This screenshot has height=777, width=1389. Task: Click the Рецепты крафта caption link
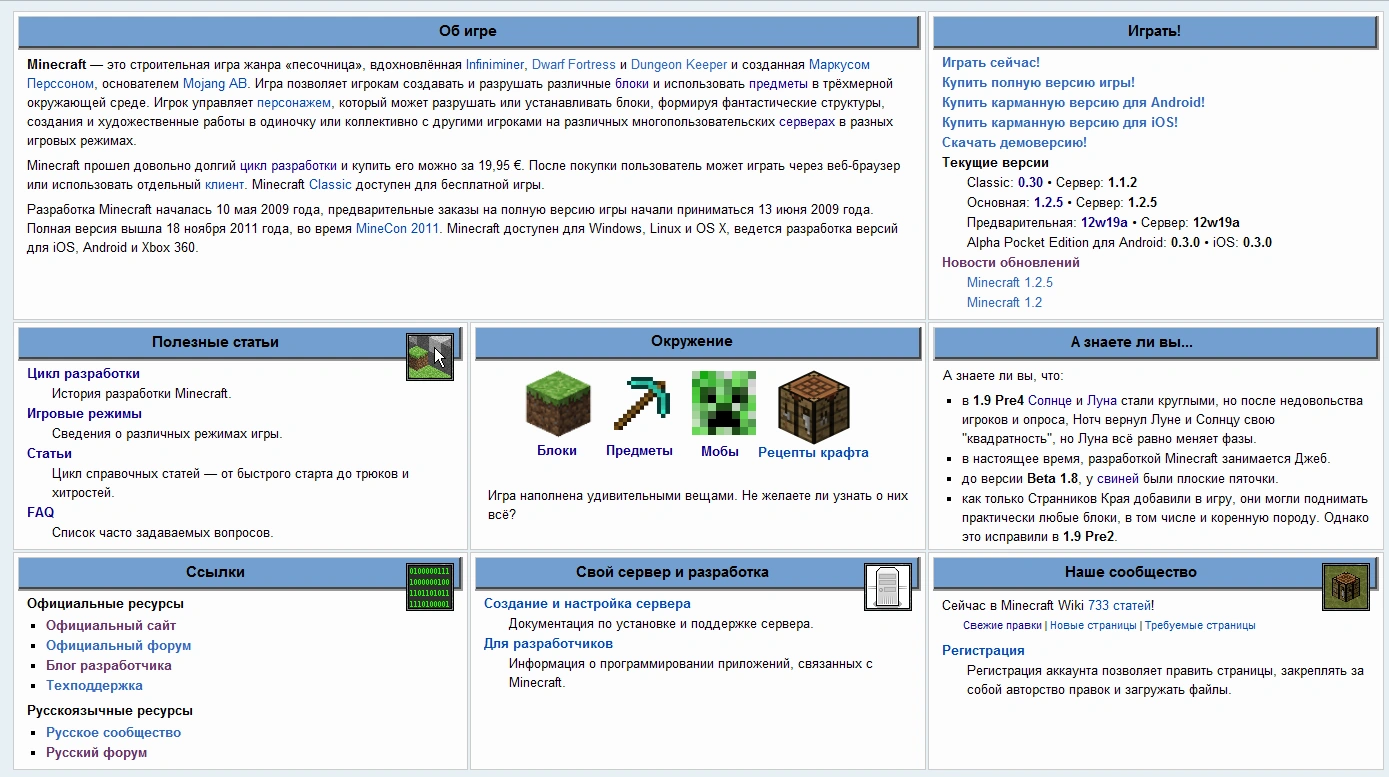click(x=813, y=453)
